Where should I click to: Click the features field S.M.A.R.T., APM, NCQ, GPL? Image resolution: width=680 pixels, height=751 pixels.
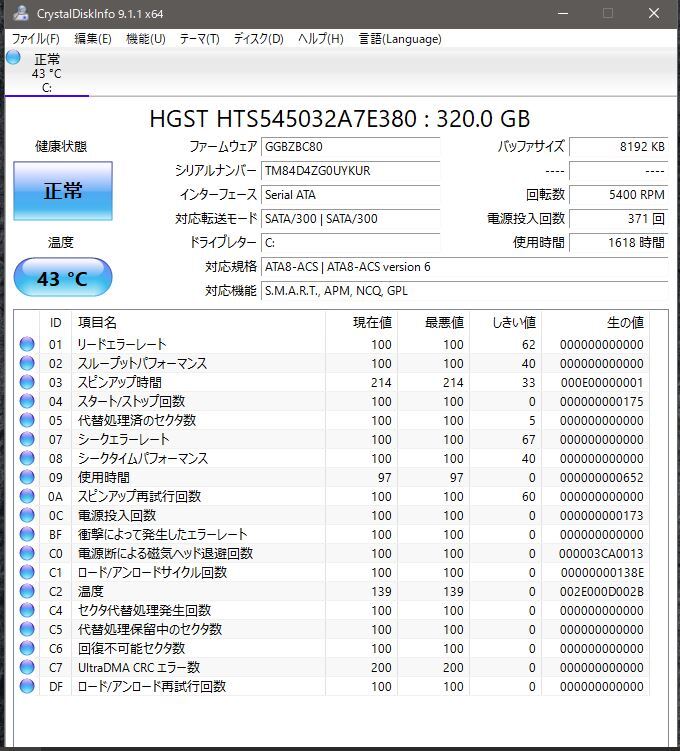[x=464, y=290]
